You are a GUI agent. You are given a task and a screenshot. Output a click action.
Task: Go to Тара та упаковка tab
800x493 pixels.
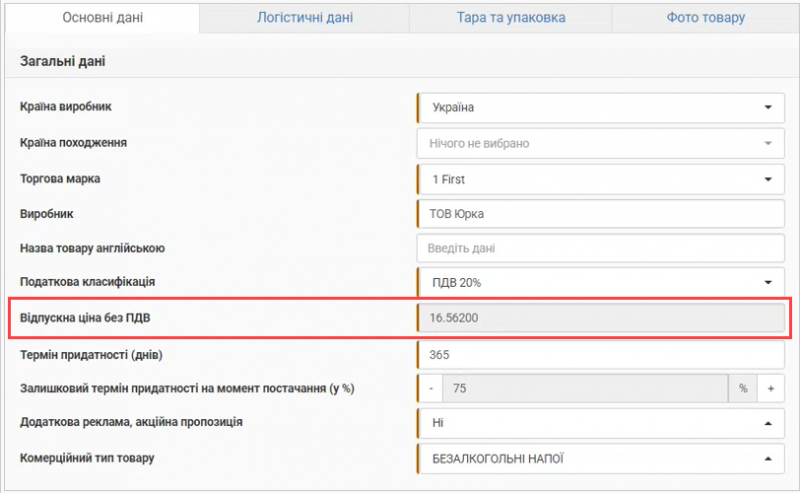tap(513, 18)
